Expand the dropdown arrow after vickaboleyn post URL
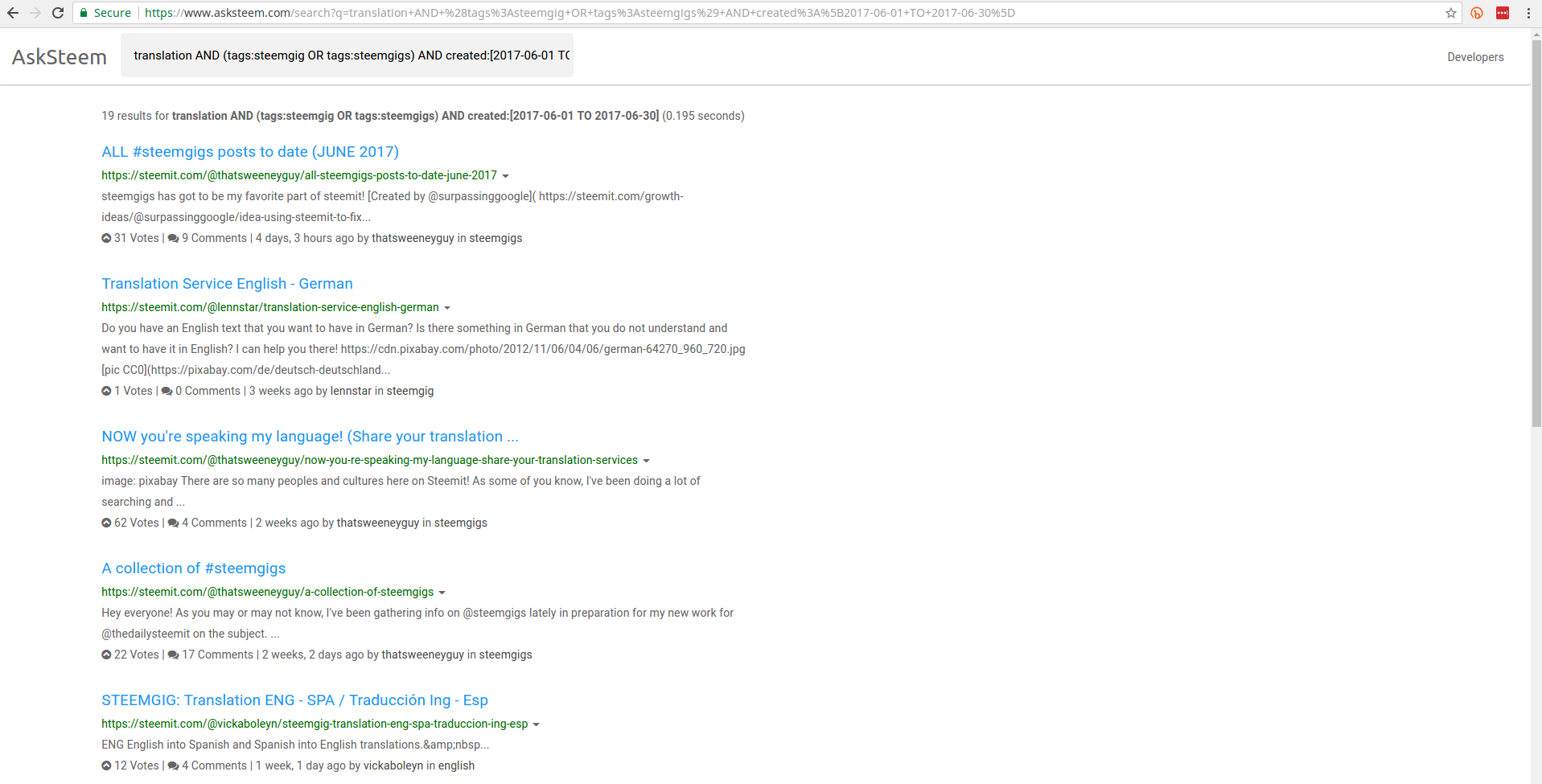Viewport: 1542px width, 784px height. click(537, 724)
